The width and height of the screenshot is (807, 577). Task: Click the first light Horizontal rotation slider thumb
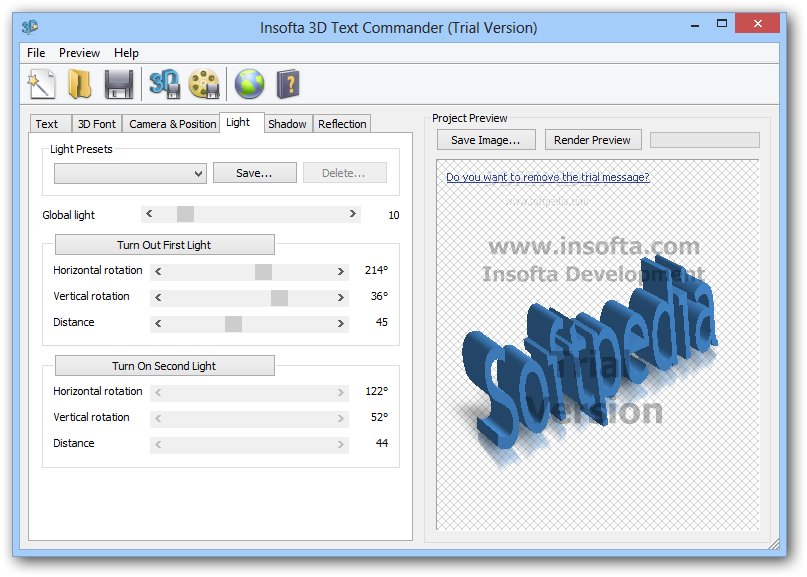click(264, 272)
